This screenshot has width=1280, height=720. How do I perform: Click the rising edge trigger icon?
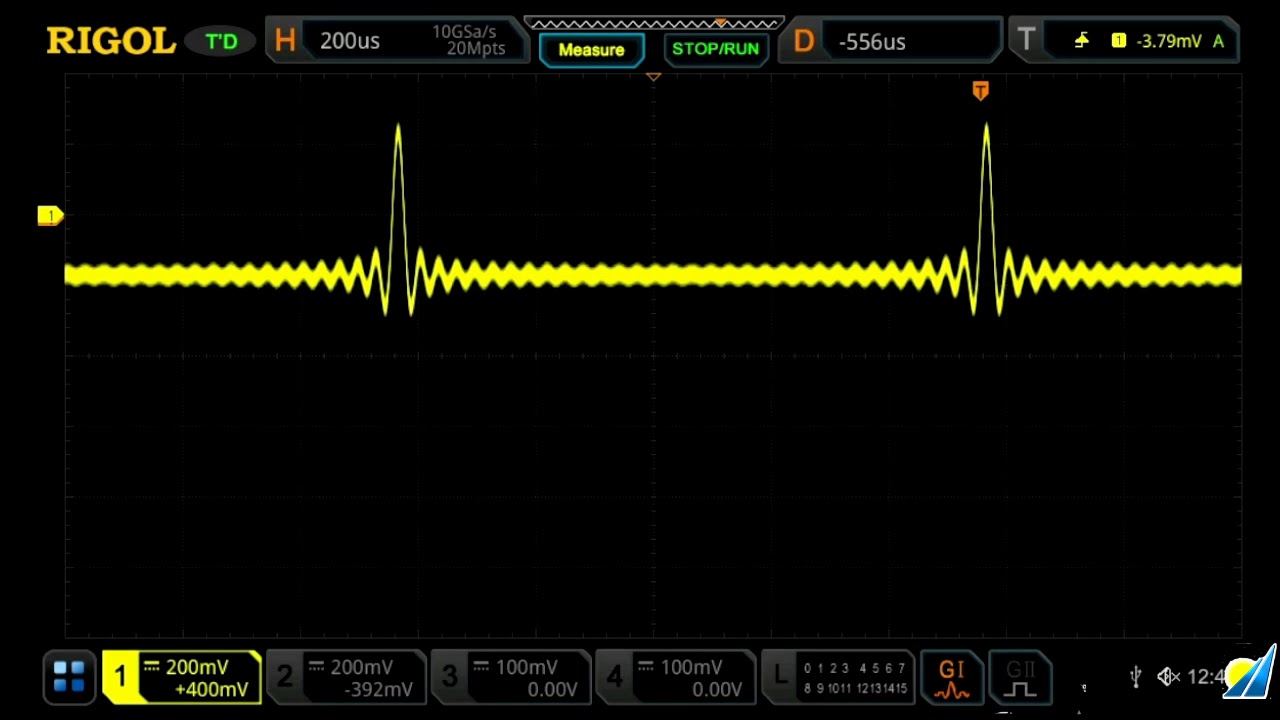pos(1081,41)
